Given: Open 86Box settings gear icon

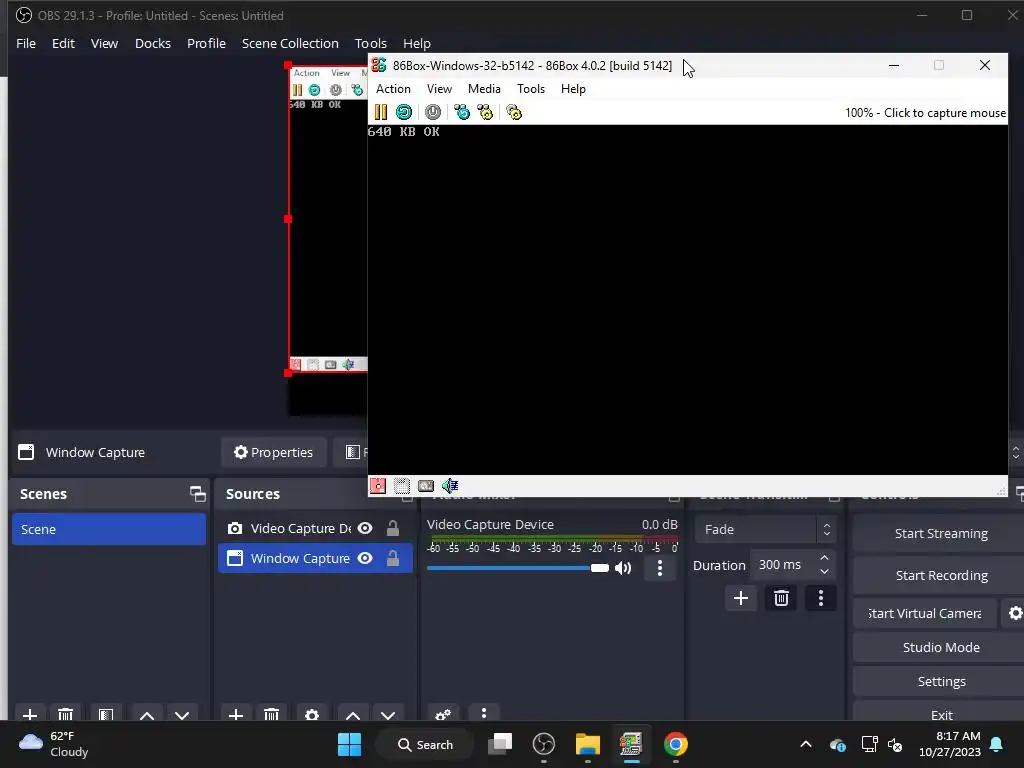Looking at the screenshot, I should (x=514, y=112).
